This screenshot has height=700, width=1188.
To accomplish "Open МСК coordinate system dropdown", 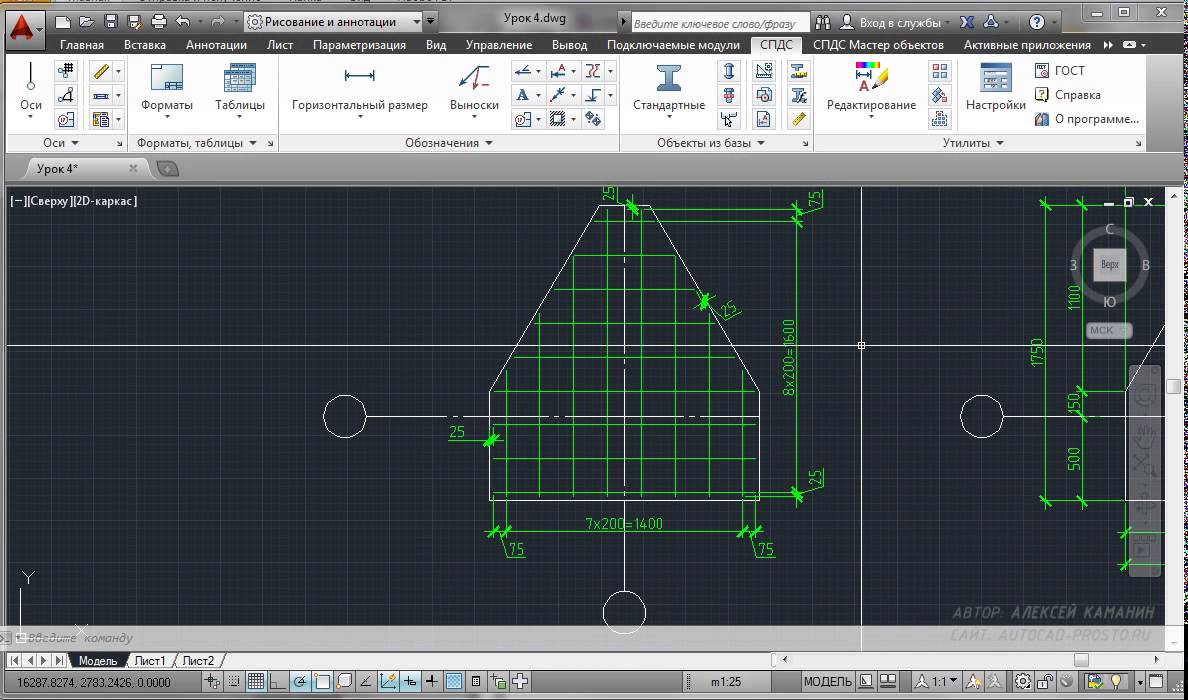I will coord(1109,330).
